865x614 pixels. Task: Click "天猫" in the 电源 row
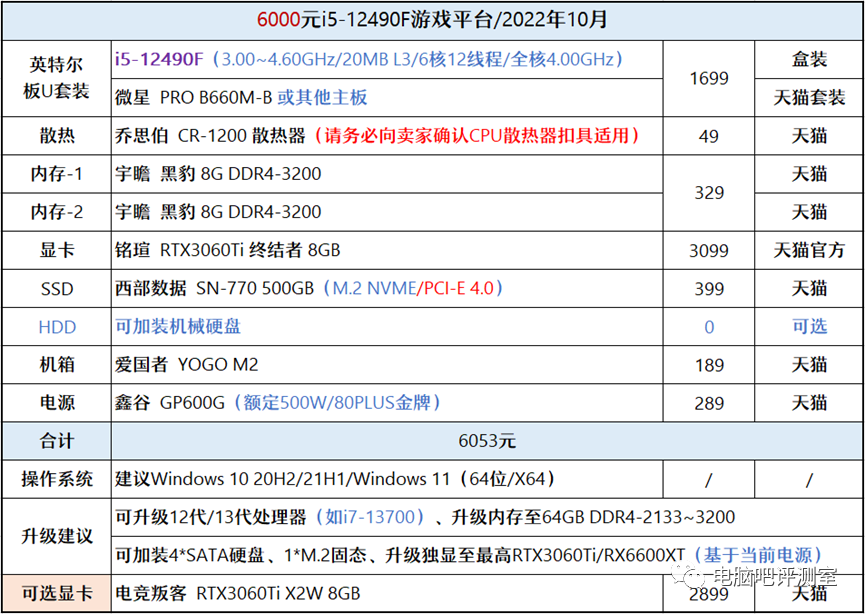click(809, 403)
